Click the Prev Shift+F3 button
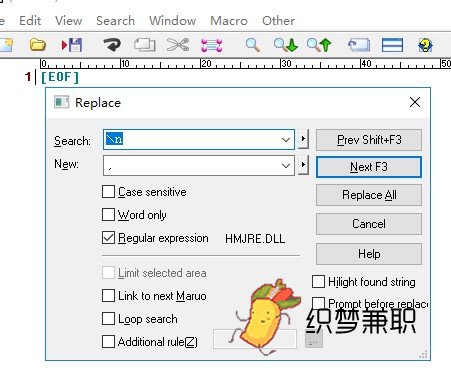Image resolution: width=451 pixels, height=372 pixels. (369, 140)
